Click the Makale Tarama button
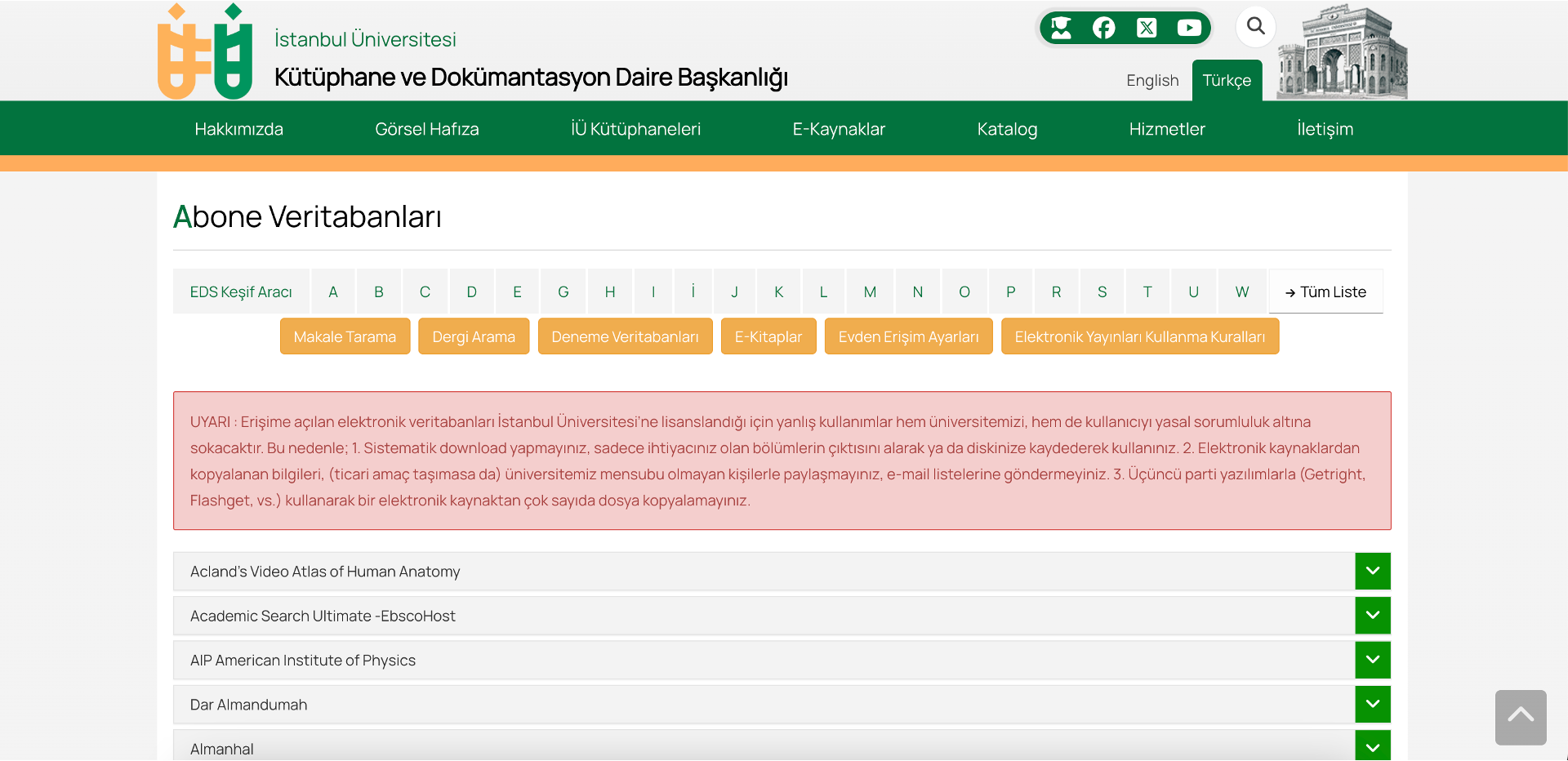 coord(345,336)
